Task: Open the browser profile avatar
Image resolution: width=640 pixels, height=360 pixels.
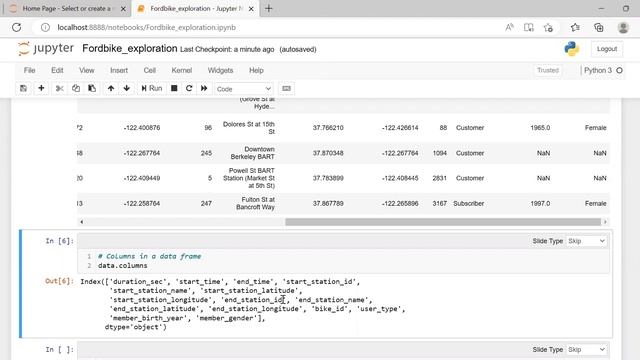Action: coord(623,27)
